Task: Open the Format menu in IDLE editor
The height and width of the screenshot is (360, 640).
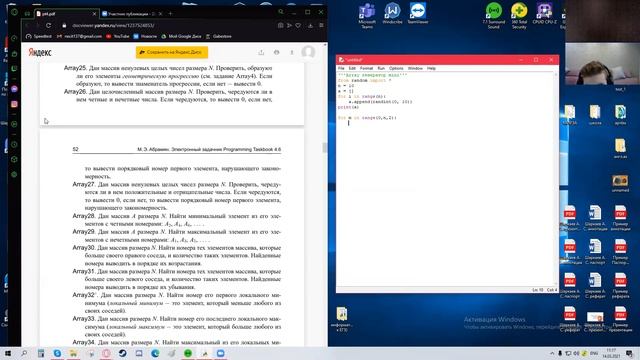Action: pyautogui.click(x=367, y=68)
